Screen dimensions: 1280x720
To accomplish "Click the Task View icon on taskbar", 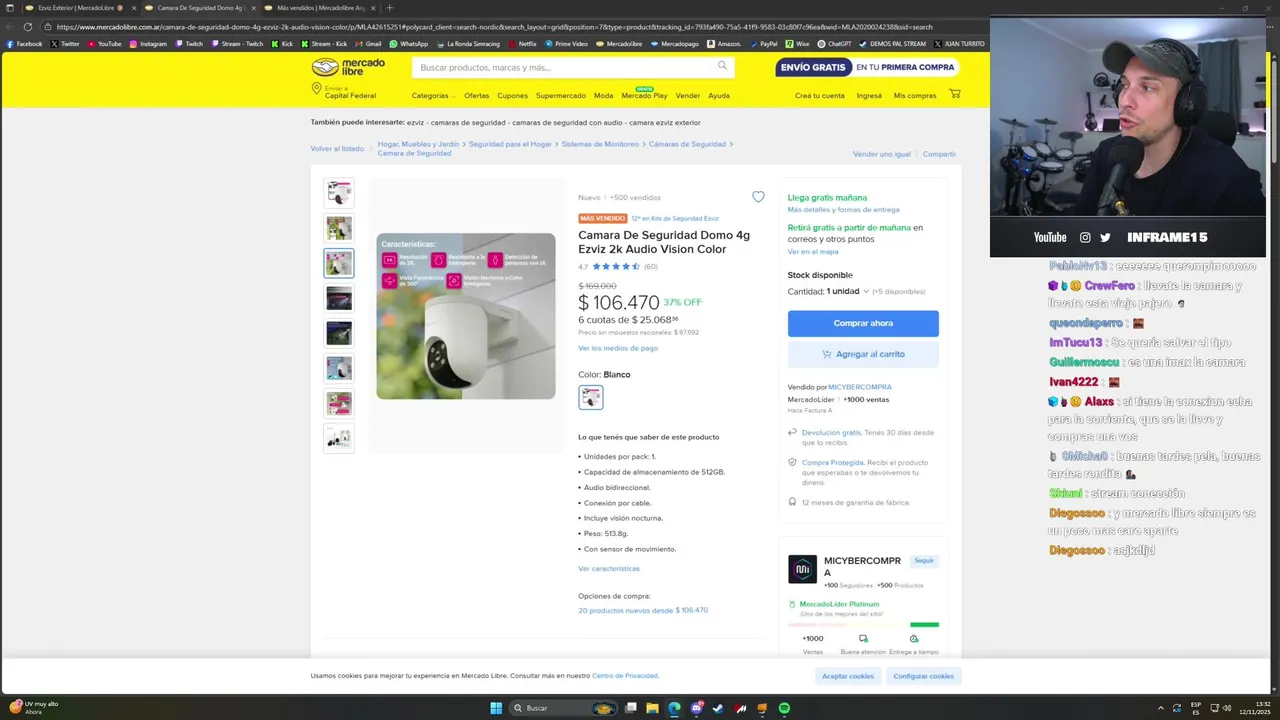I will (x=631, y=708).
